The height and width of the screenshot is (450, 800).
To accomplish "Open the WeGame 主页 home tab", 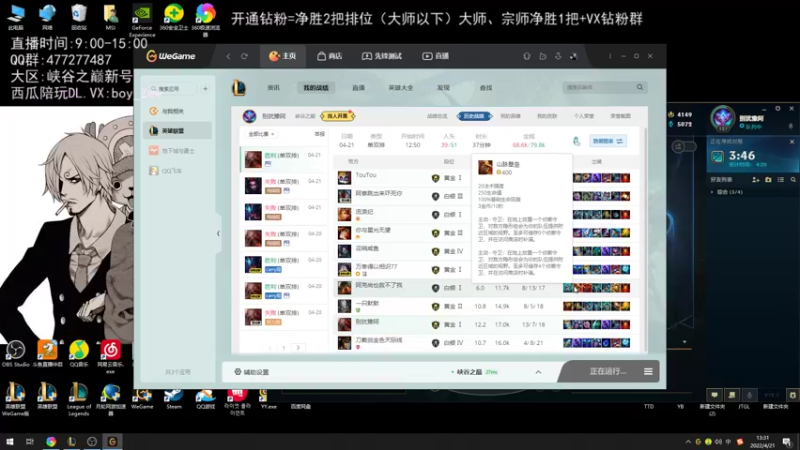I will click(283, 56).
